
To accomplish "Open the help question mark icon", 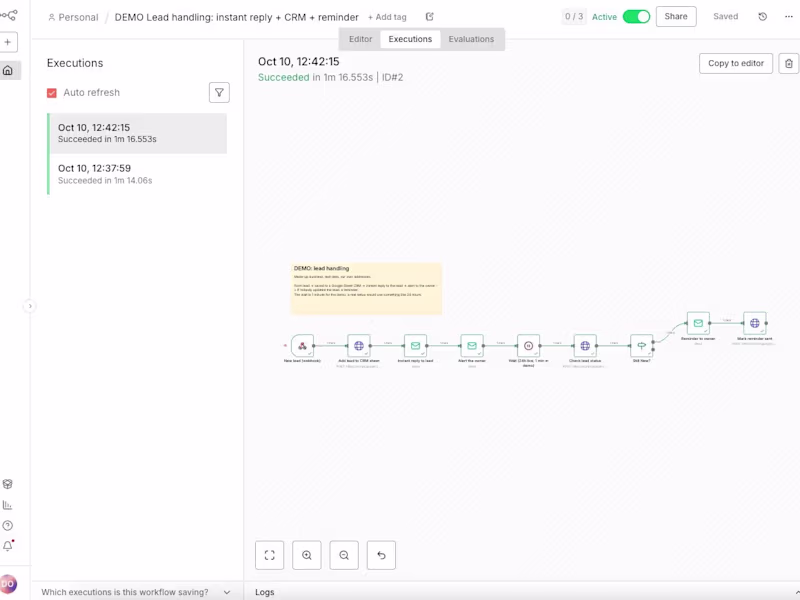I will click(x=8, y=526).
